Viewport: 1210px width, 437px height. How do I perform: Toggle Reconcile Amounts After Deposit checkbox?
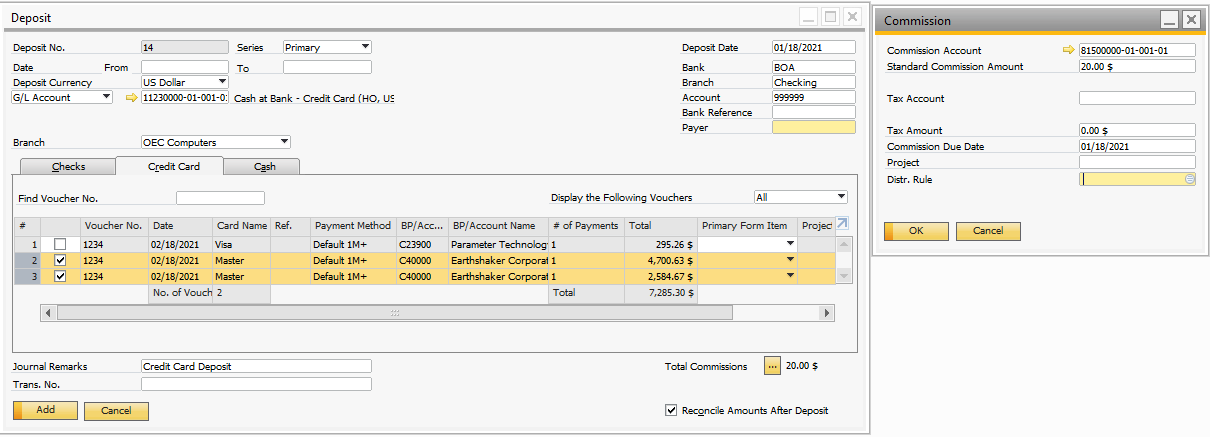[671, 410]
